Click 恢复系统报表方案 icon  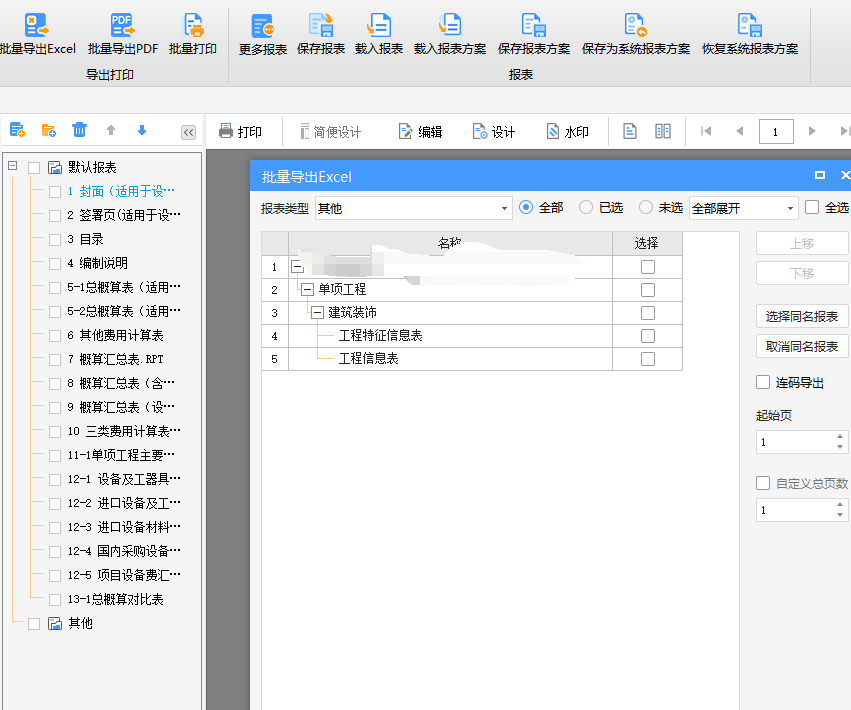750,25
